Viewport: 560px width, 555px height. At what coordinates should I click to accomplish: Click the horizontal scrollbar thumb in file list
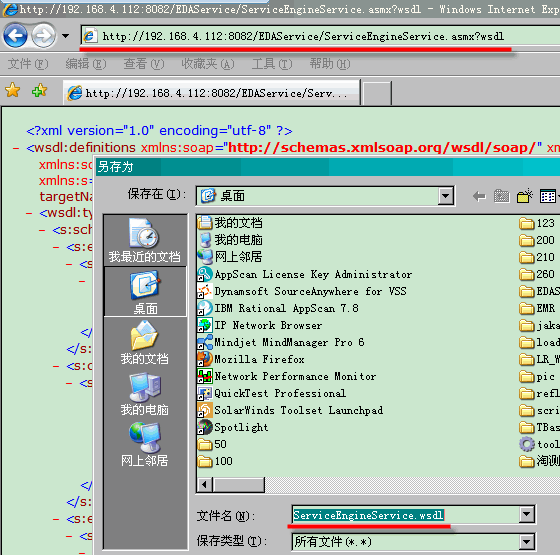click(239, 485)
